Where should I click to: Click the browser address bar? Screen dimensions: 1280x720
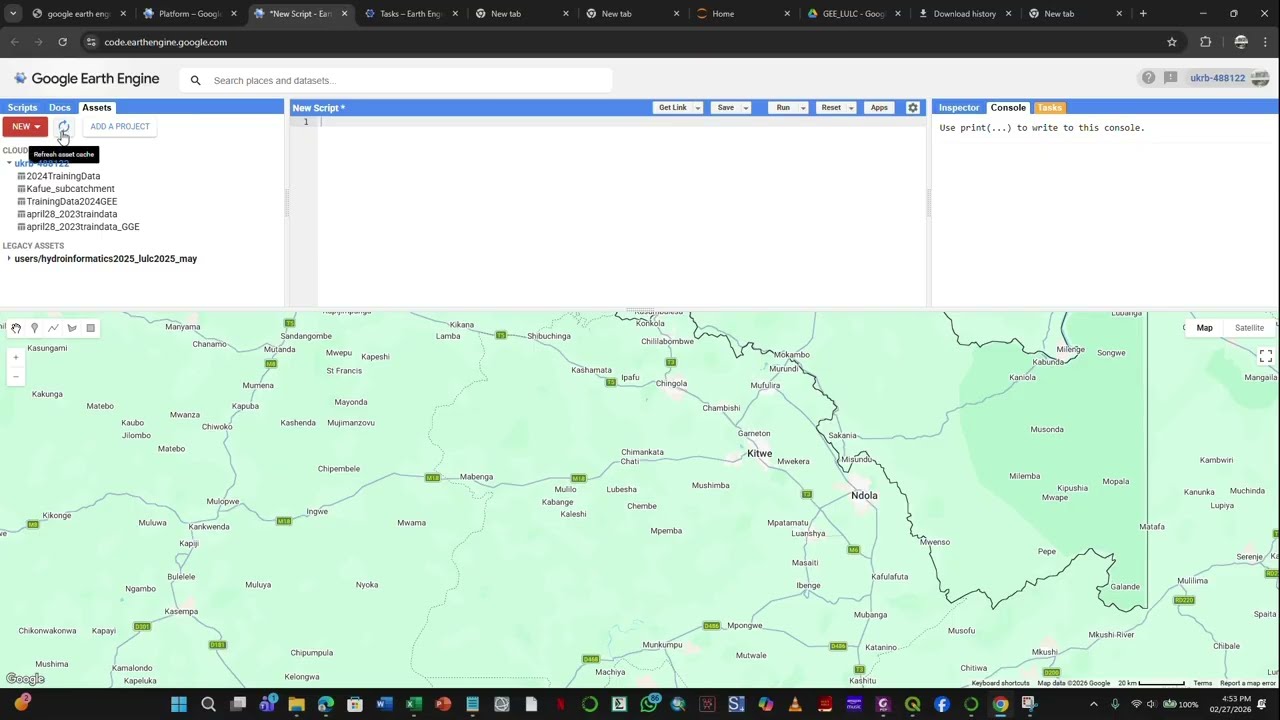(x=620, y=42)
